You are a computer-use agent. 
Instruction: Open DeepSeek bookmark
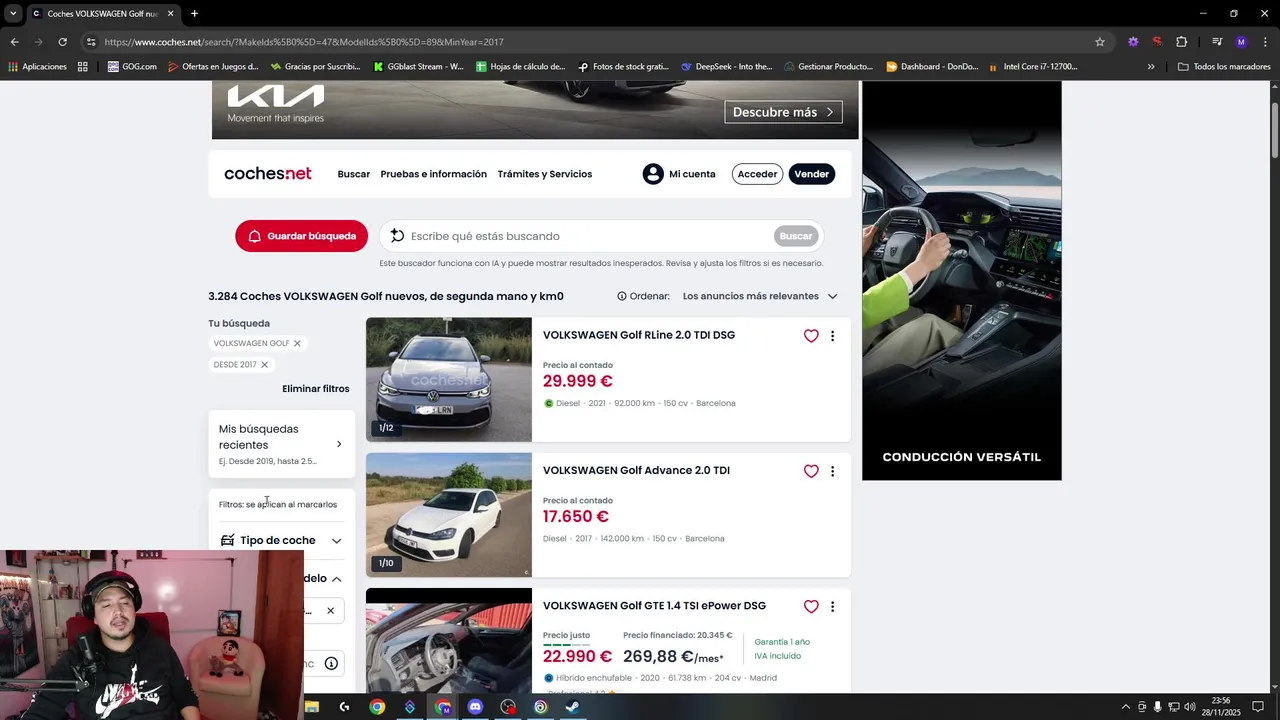[726, 67]
